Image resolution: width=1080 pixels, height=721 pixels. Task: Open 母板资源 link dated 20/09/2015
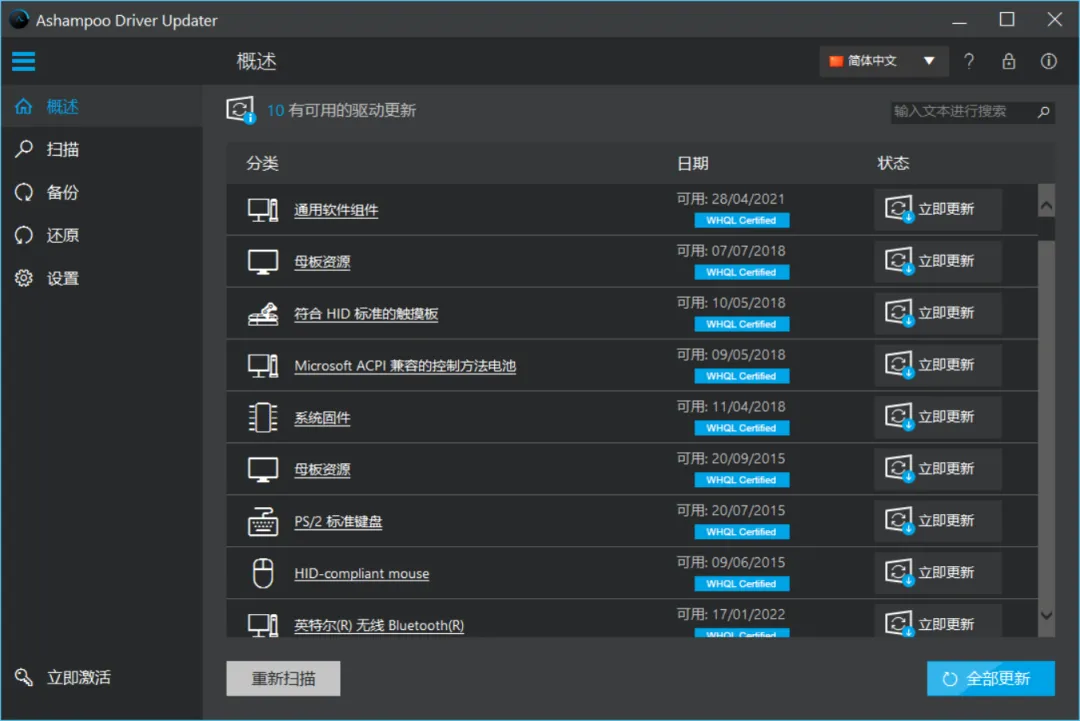(322, 470)
